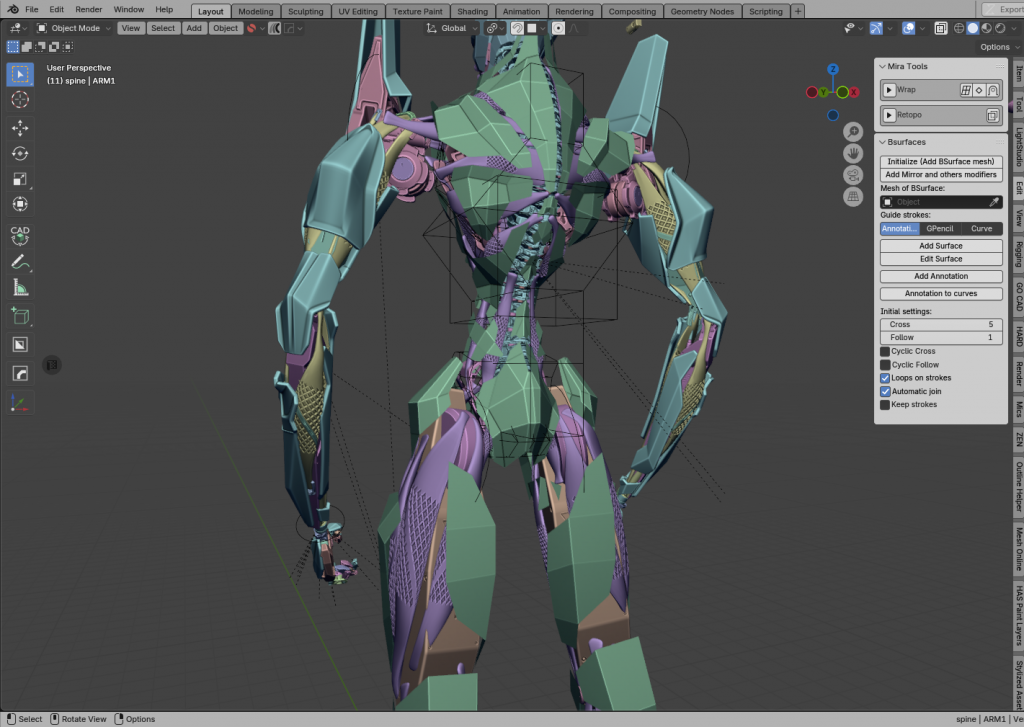Open the Geometry Nodes workspace tab

tap(702, 11)
